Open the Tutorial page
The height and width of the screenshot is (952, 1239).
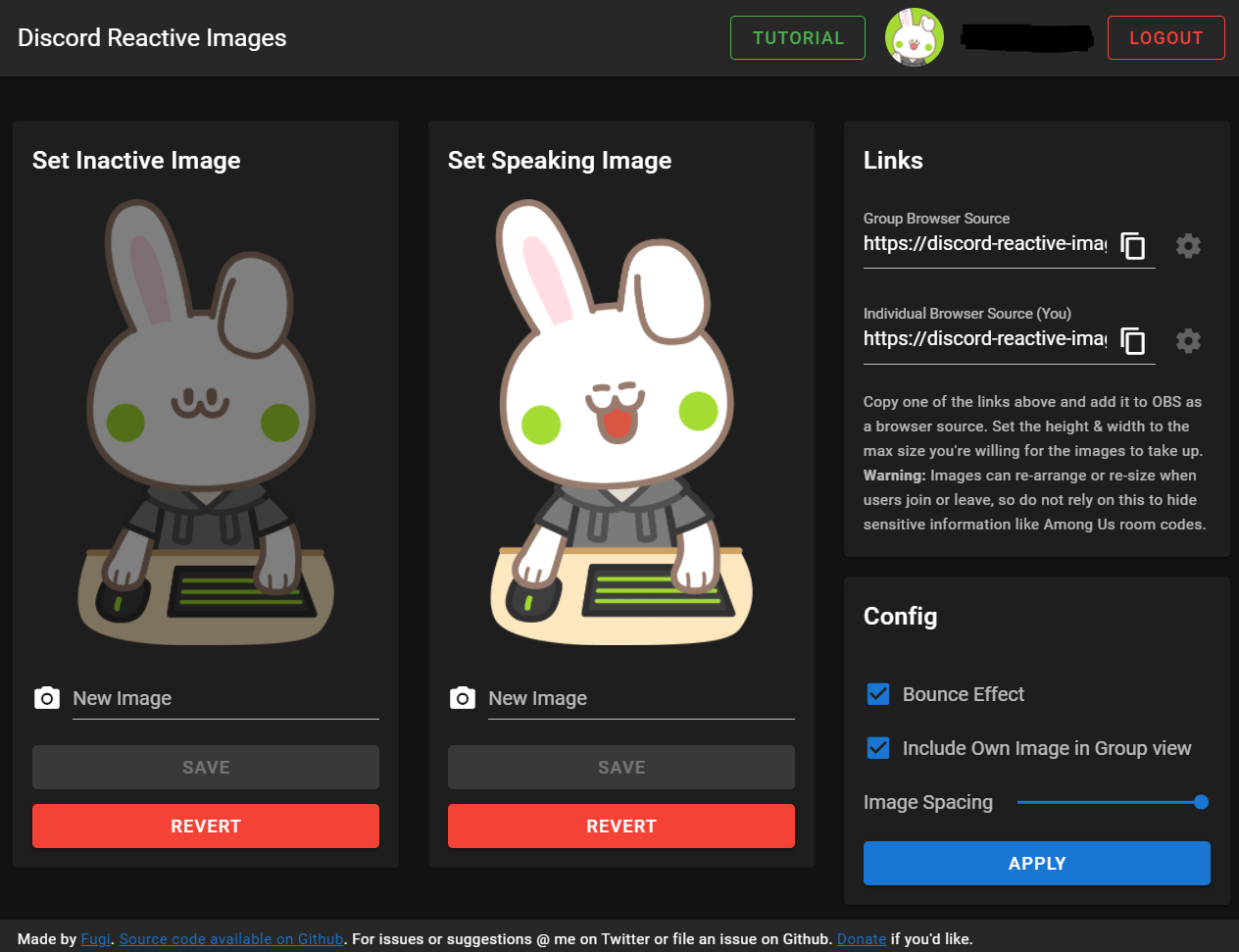(797, 38)
